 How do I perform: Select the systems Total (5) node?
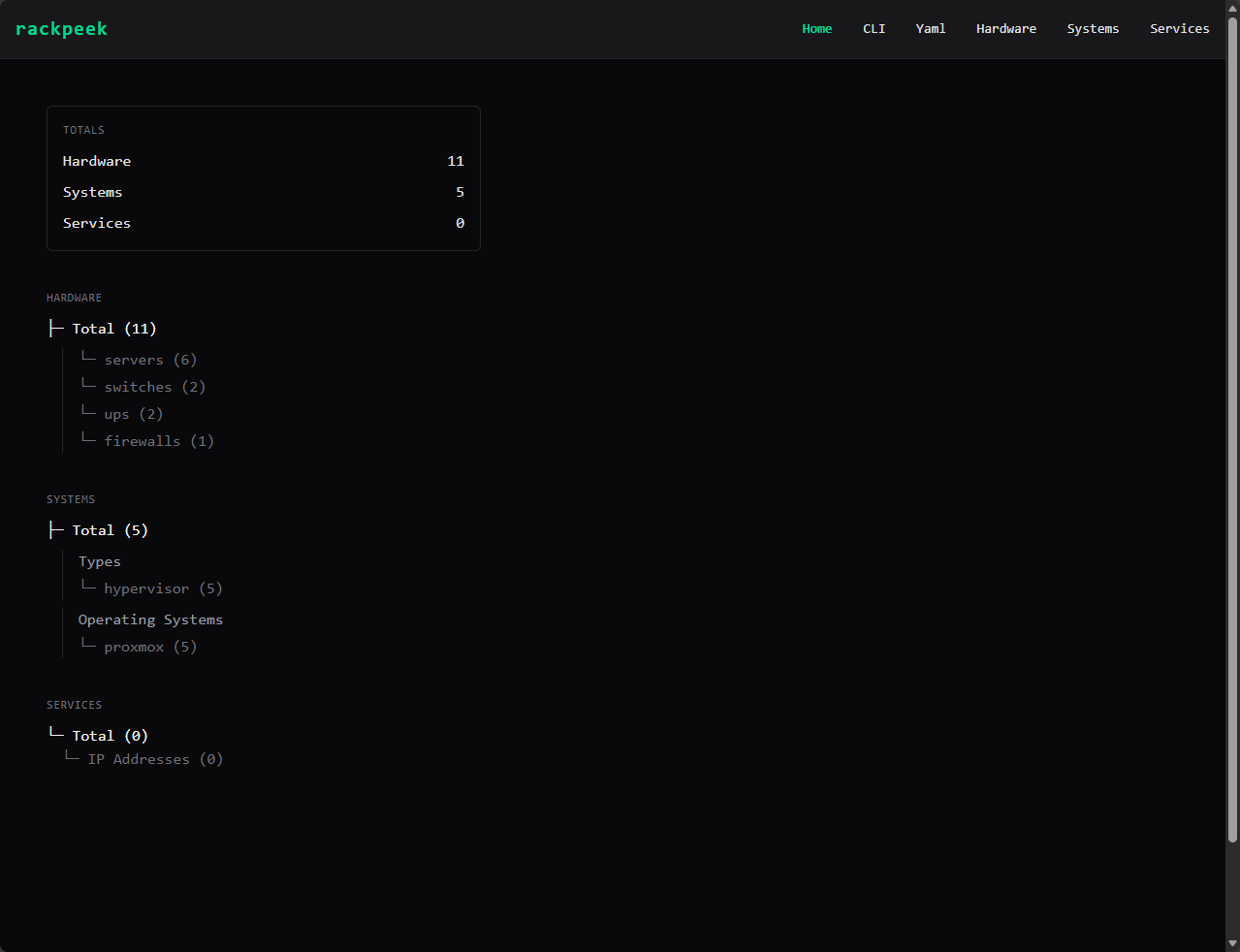(x=110, y=530)
